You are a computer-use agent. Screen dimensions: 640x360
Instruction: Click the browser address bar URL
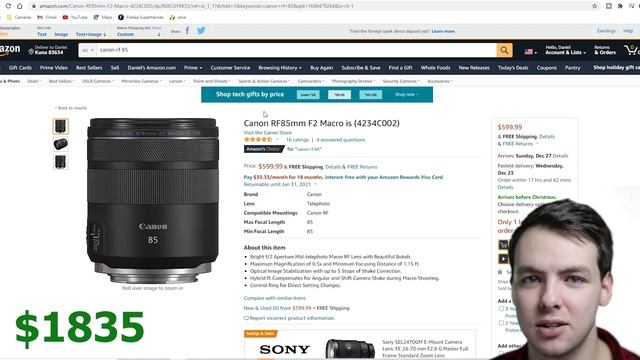[196, 6]
